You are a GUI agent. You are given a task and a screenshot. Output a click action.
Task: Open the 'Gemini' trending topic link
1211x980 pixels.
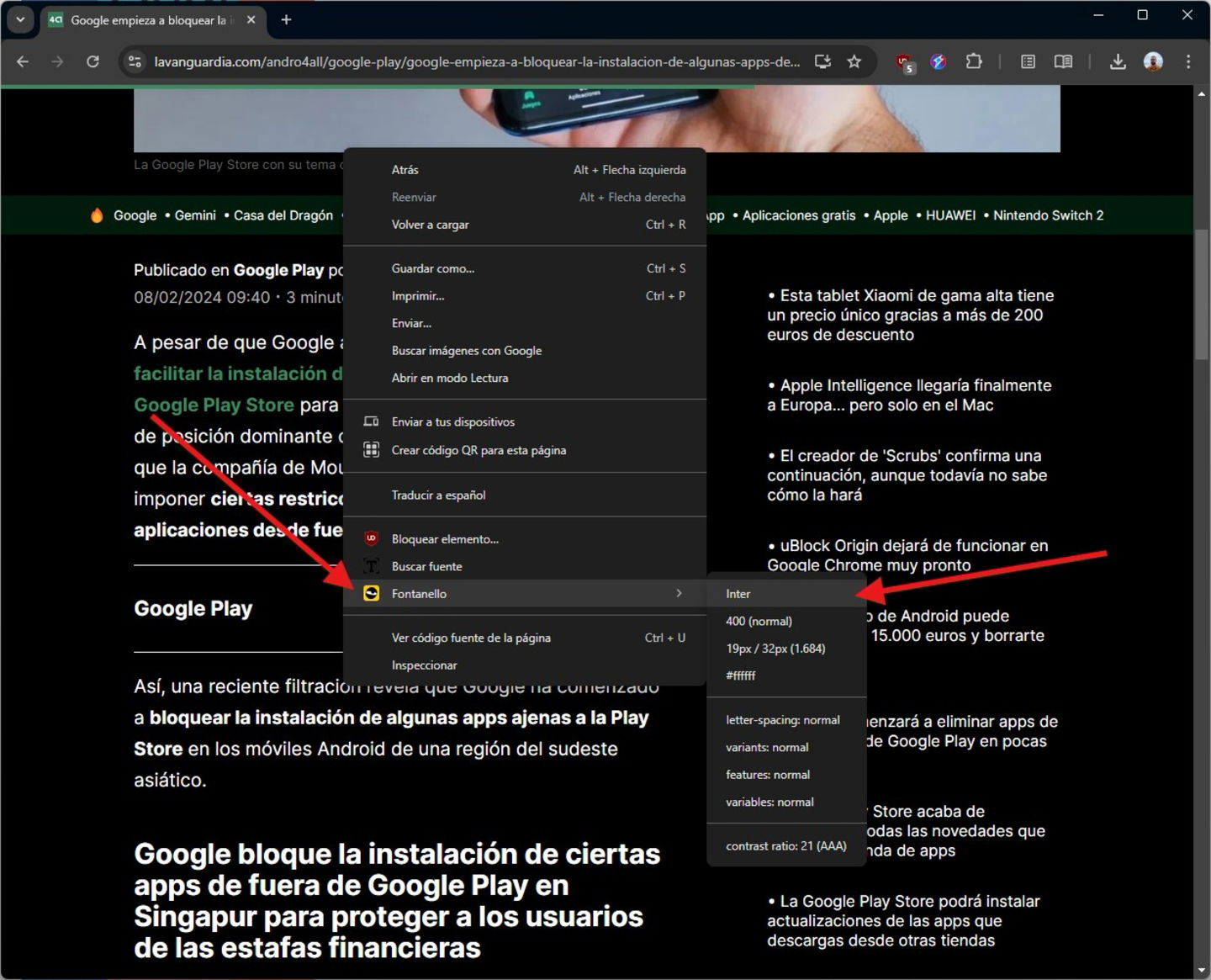click(195, 215)
